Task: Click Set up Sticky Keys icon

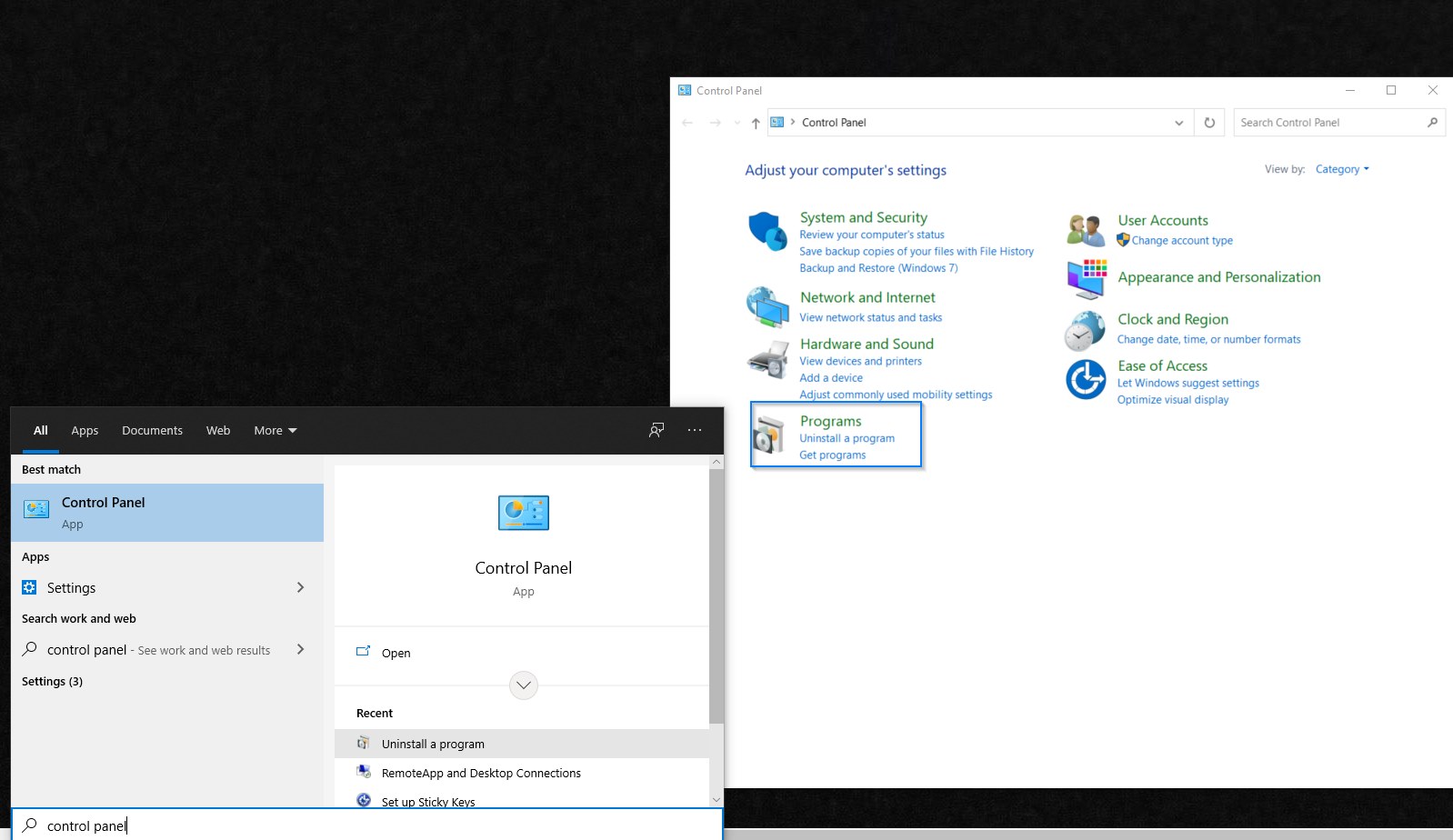Action: pyautogui.click(x=364, y=800)
